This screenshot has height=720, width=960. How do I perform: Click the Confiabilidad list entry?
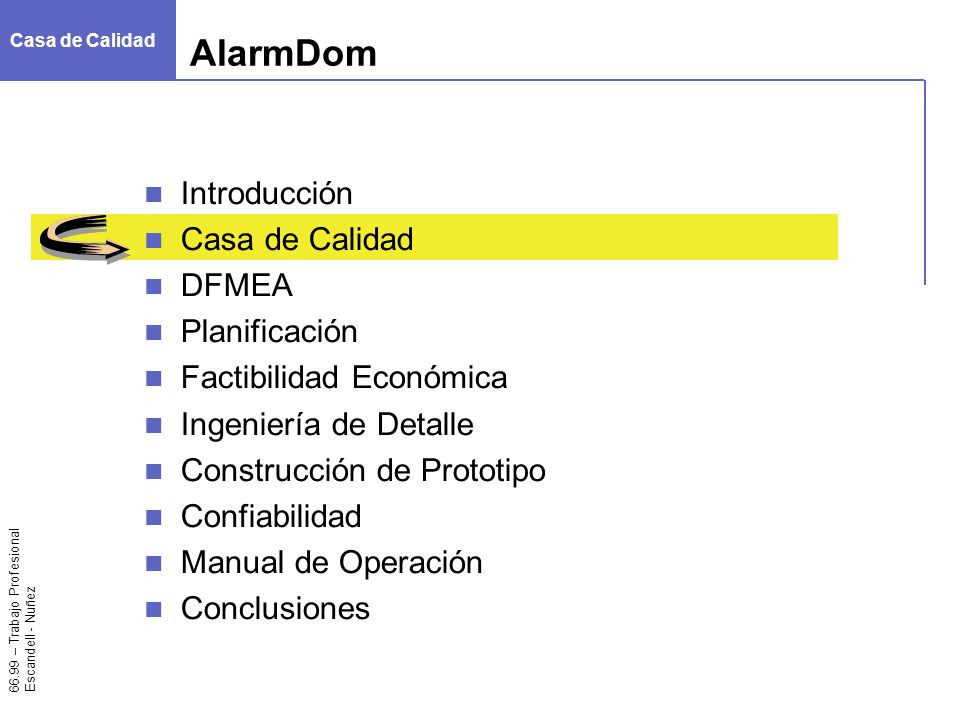click(271, 516)
